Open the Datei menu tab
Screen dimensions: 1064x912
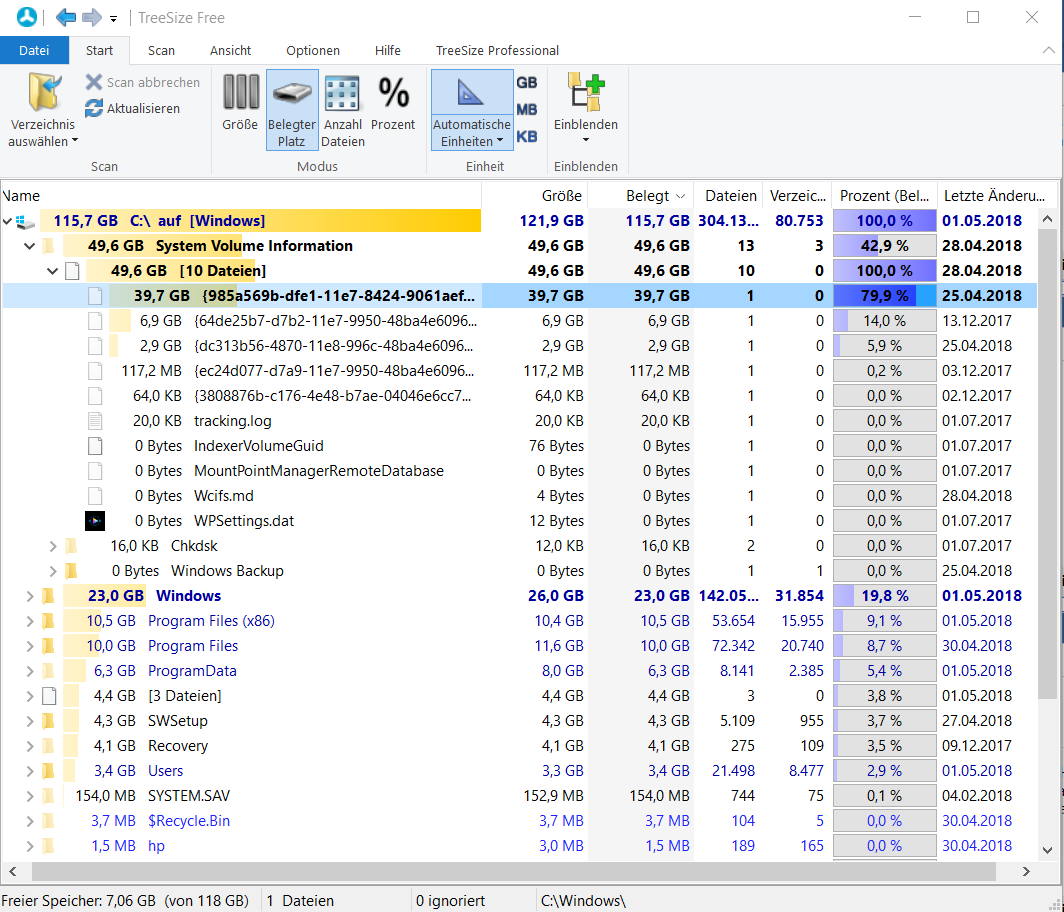(x=34, y=50)
